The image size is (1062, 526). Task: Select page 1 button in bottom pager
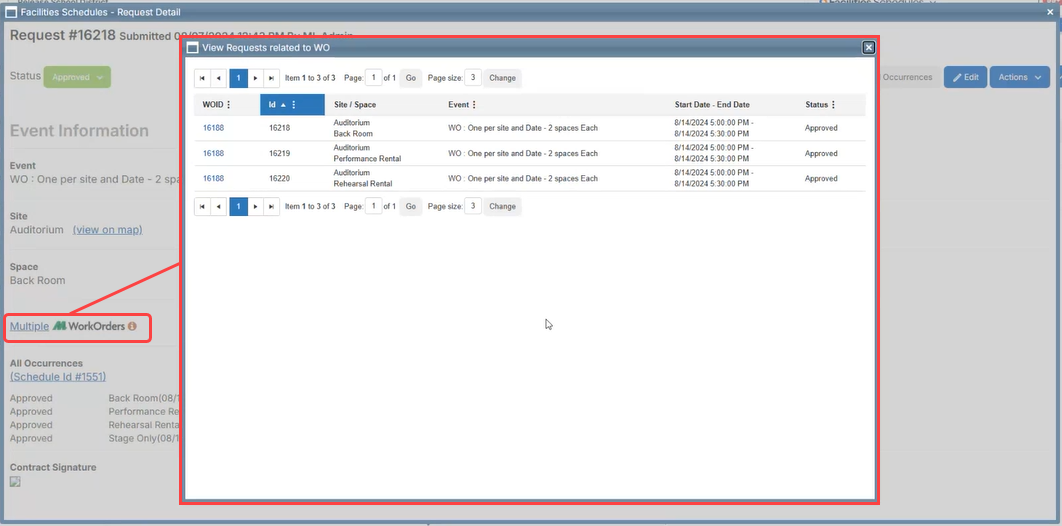pyautogui.click(x=238, y=206)
